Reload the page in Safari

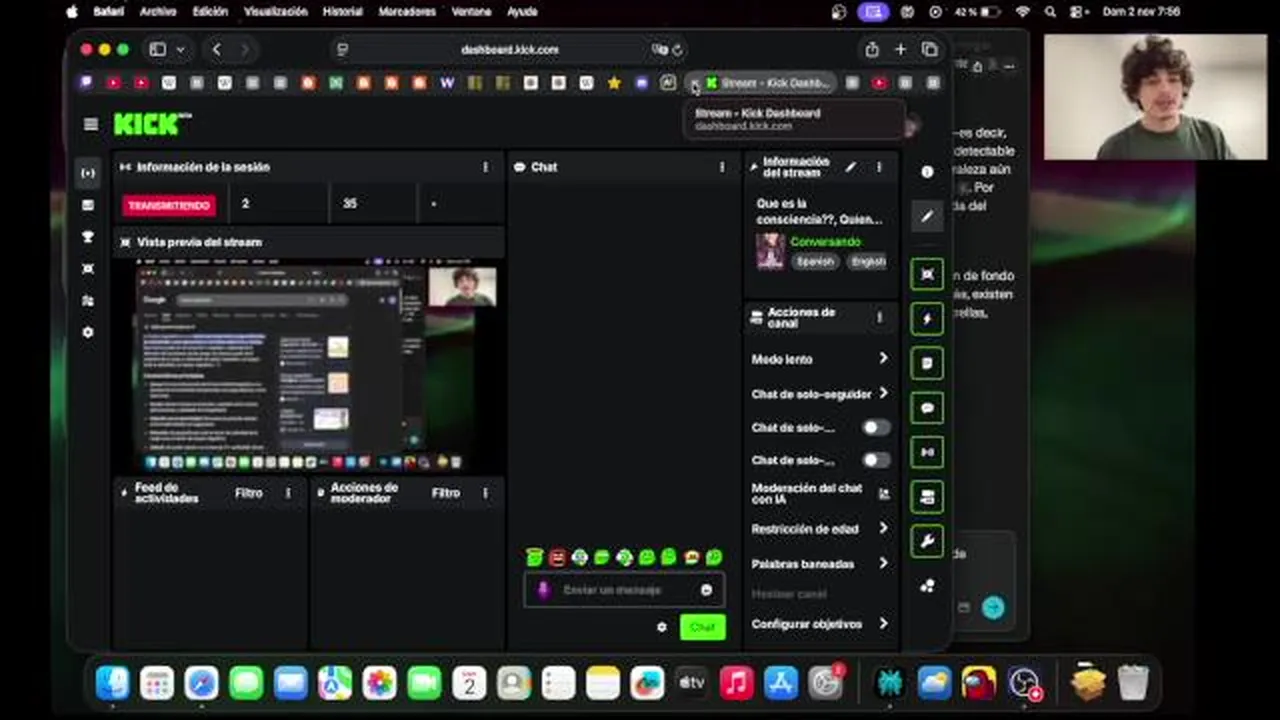(x=677, y=49)
